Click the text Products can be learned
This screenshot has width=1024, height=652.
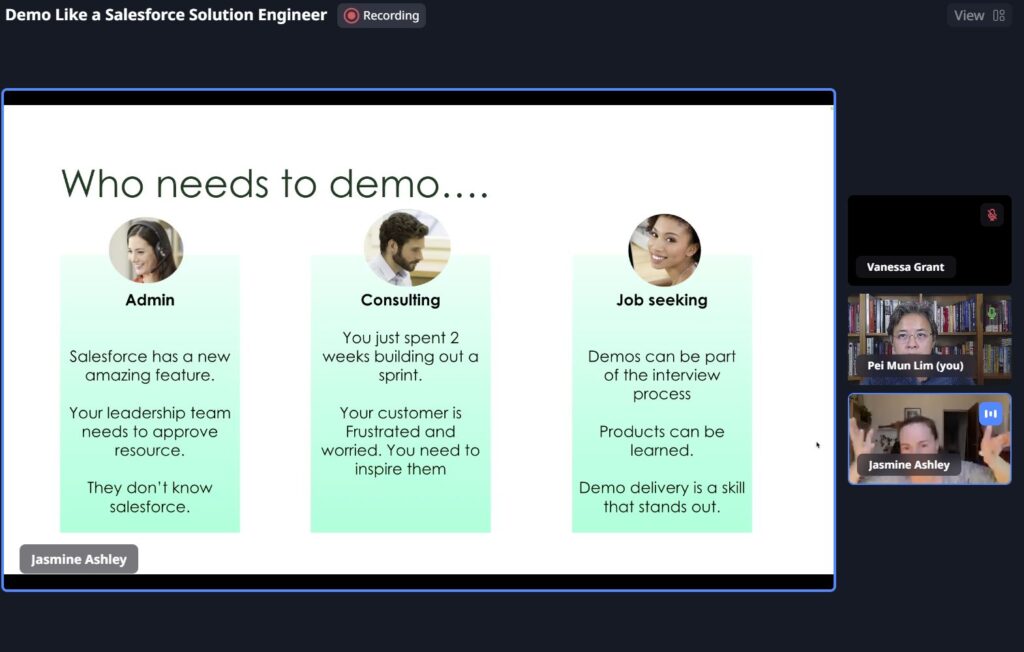coord(662,441)
